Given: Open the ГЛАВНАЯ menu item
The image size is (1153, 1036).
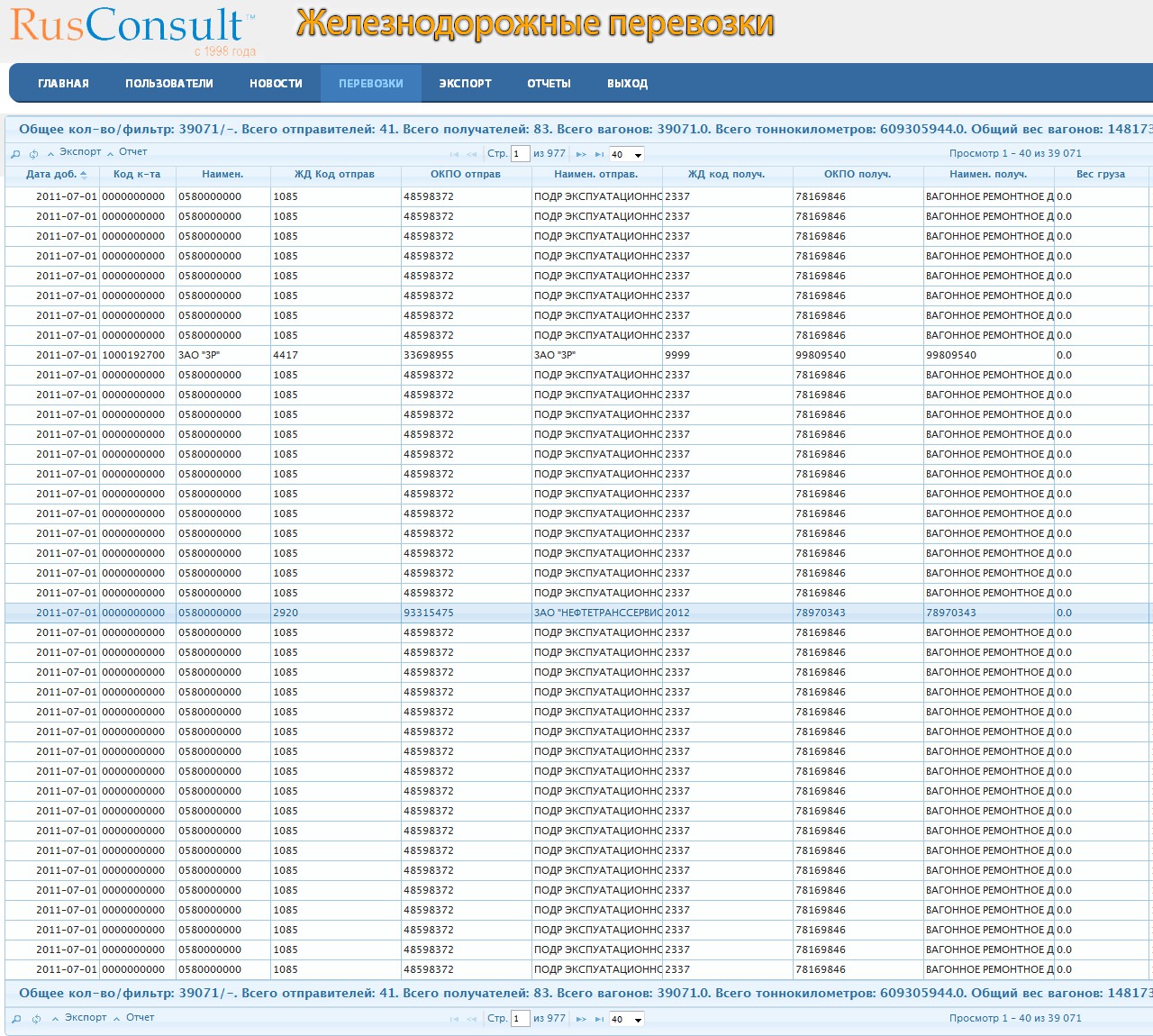Looking at the screenshot, I should 63,84.
